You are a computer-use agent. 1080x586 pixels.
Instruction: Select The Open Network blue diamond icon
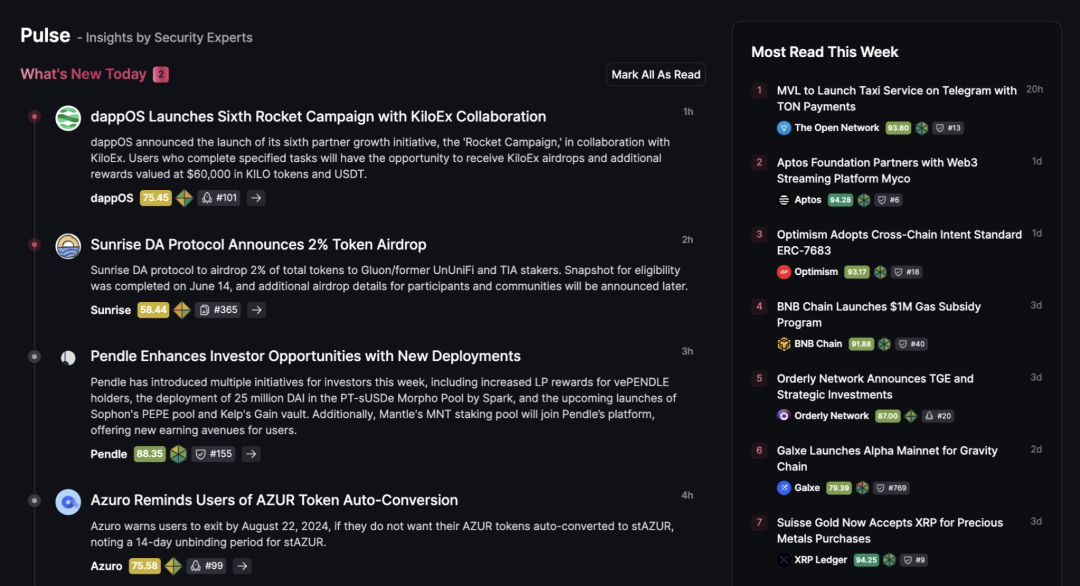pyautogui.click(x=783, y=127)
